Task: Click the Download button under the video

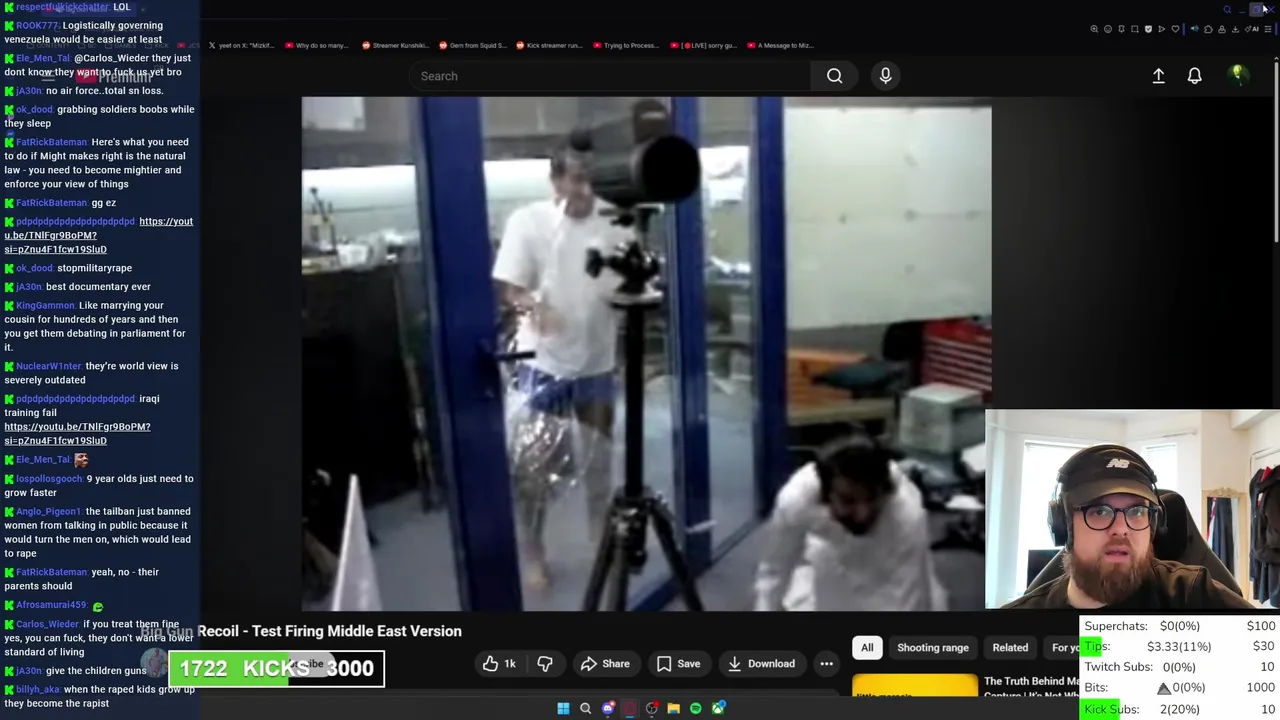Action: (760, 664)
